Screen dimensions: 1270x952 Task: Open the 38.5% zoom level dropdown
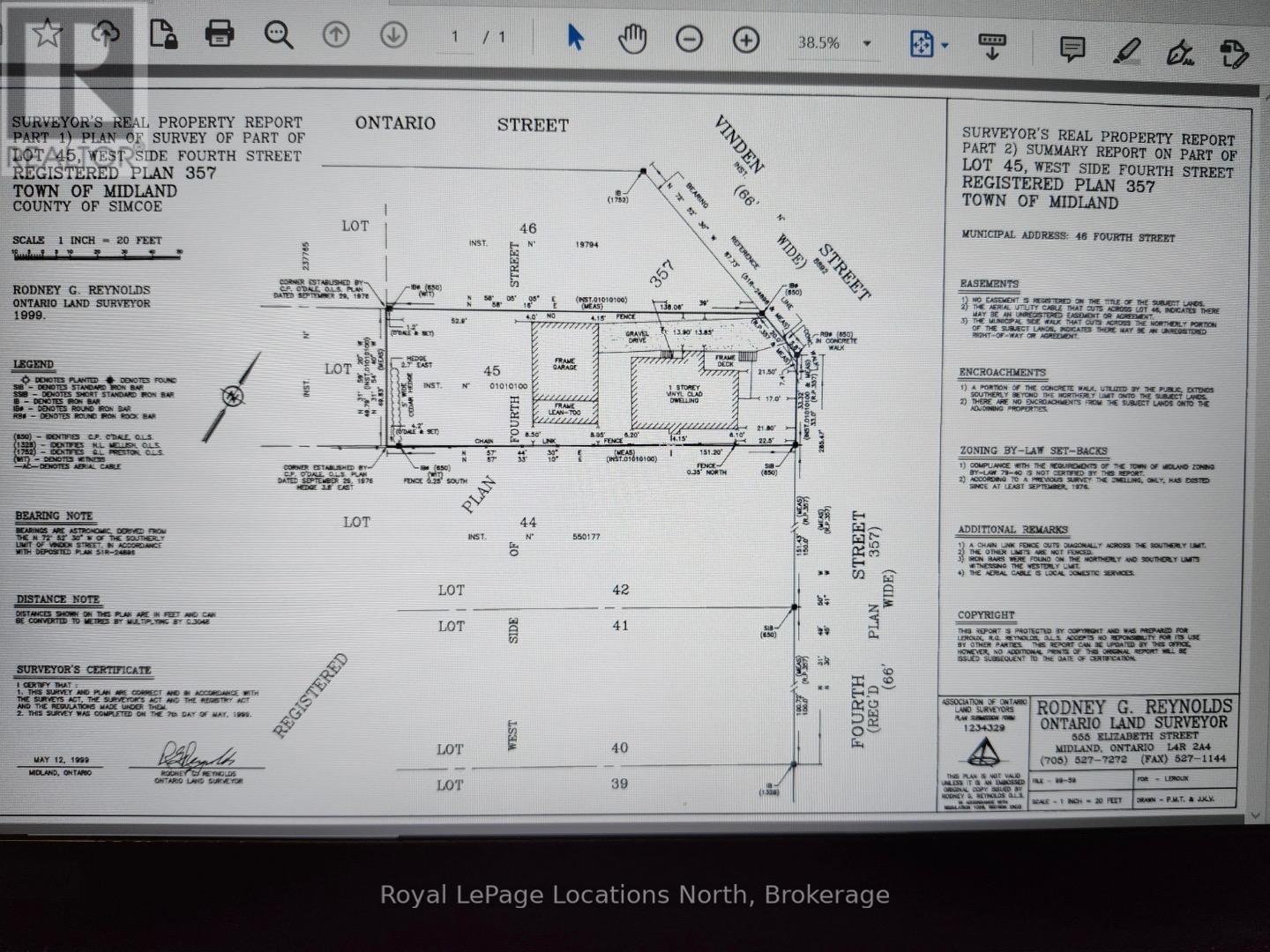[867, 43]
